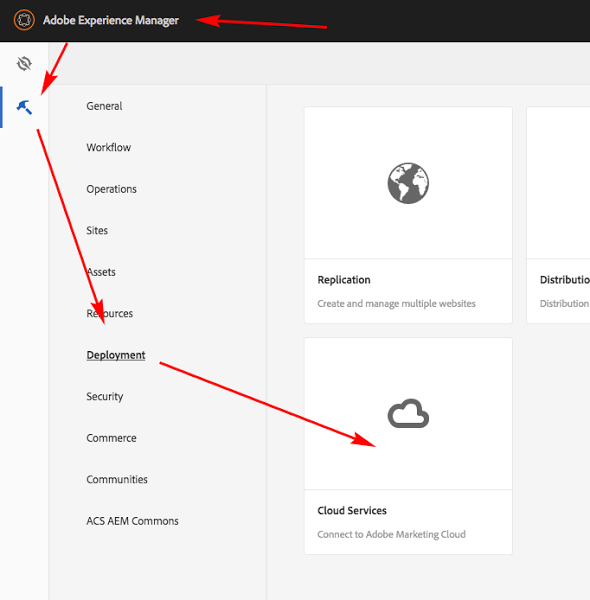Open the Distribution card
Screen dimensions: 590x600
tap(558, 215)
